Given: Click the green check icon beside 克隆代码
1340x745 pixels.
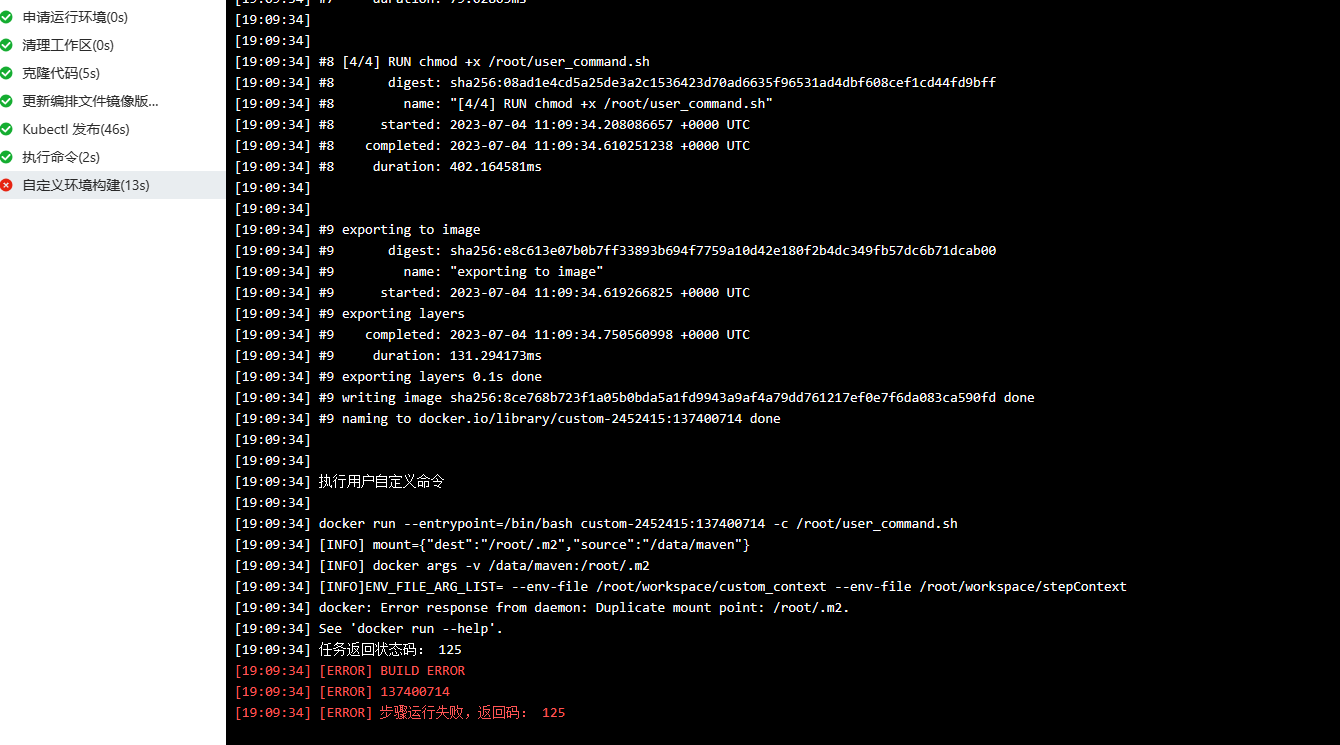Looking at the screenshot, I should tap(7, 73).
